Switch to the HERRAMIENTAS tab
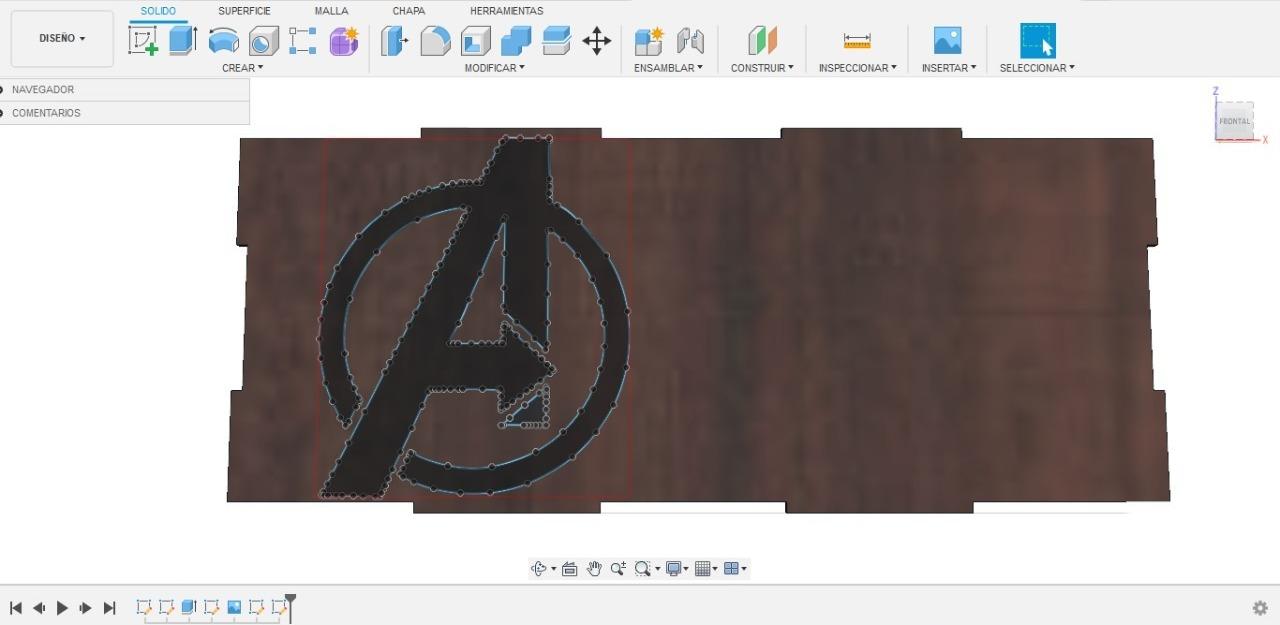1280x625 pixels. (507, 11)
